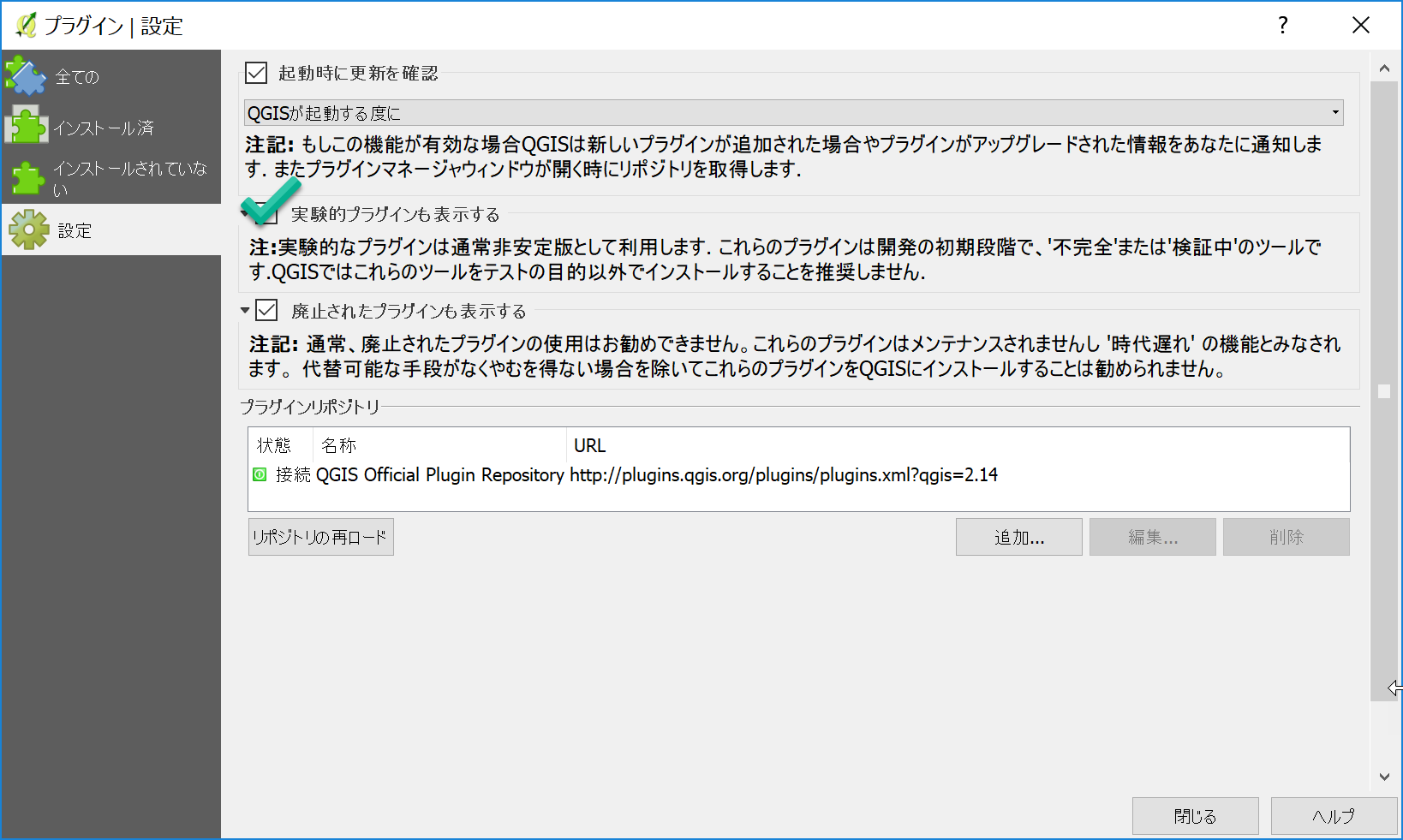Click the 削除 button
Screen dimensions: 1403x840
[1287, 537]
